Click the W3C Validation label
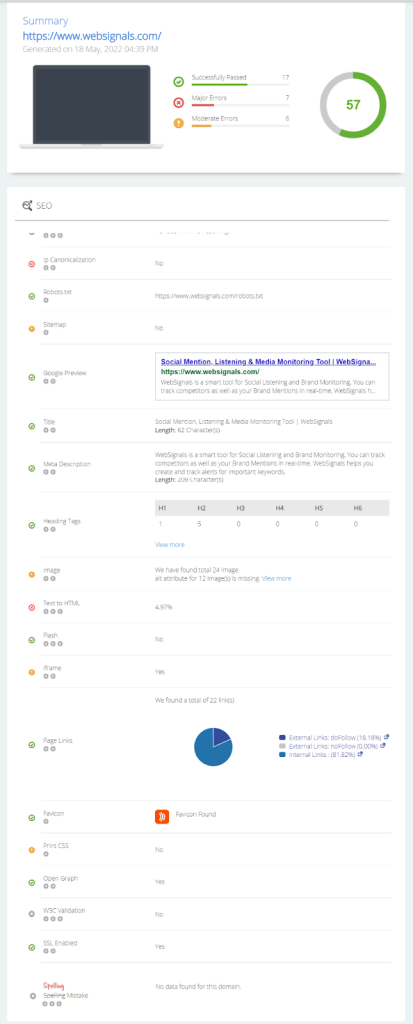 coord(64,910)
